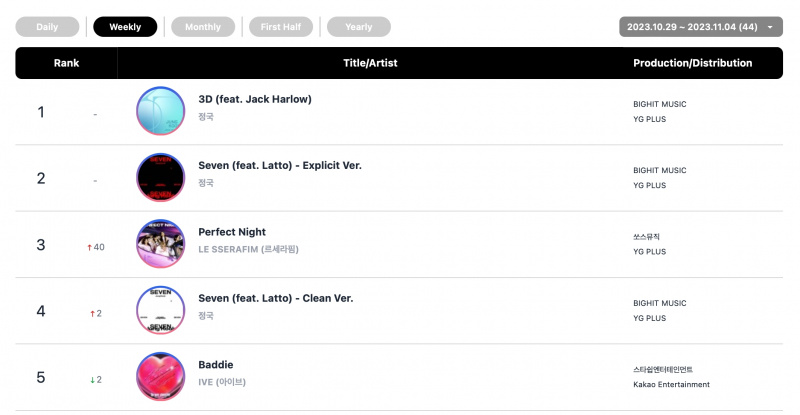Viewport: 800px width, 415px height.
Task: Select the Weekly chart tab
Action: coord(125,27)
